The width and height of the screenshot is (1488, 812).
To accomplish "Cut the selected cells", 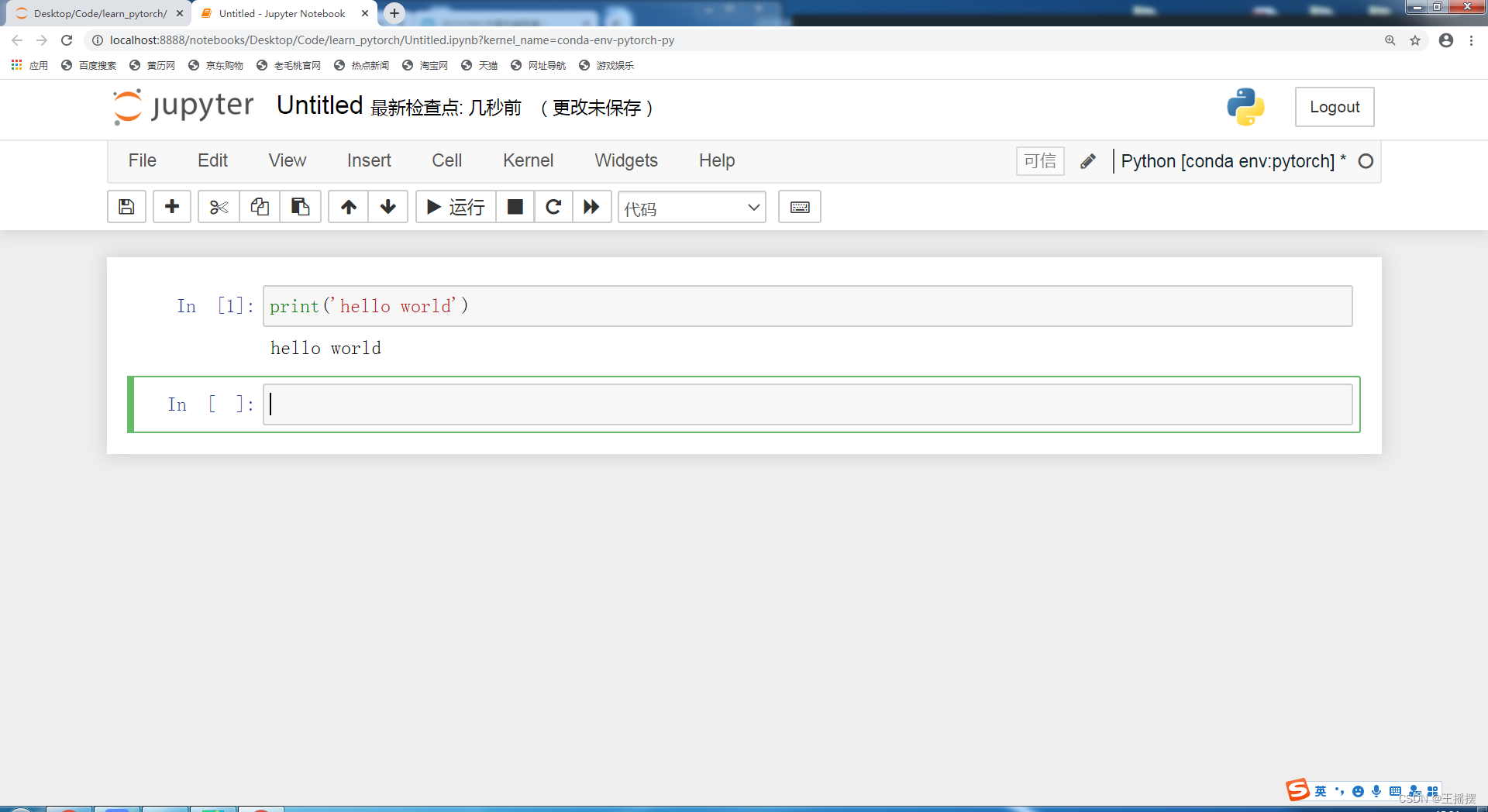I will click(219, 207).
